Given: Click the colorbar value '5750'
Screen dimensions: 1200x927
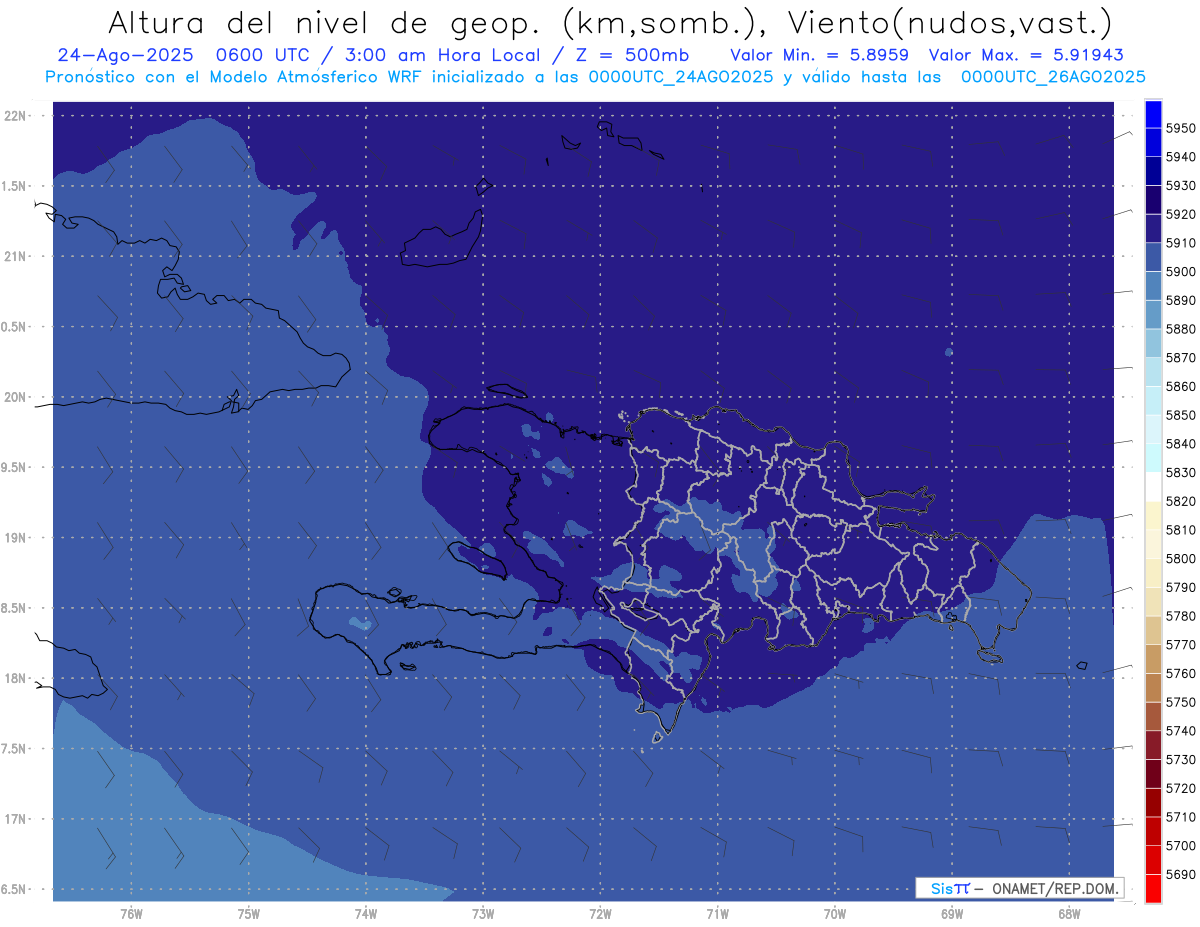Looking at the screenshot, I should tap(1181, 702).
